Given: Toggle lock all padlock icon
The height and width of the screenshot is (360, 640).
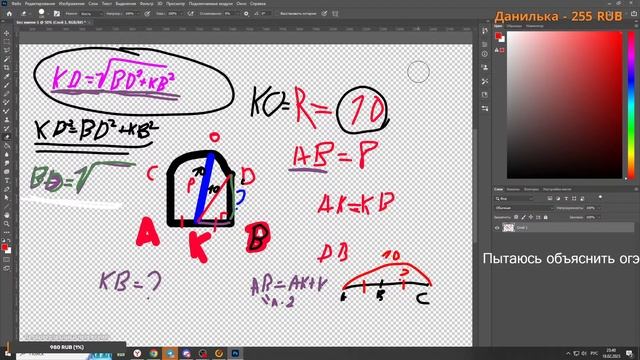Looking at the screenshot, I should pos(546,217).
